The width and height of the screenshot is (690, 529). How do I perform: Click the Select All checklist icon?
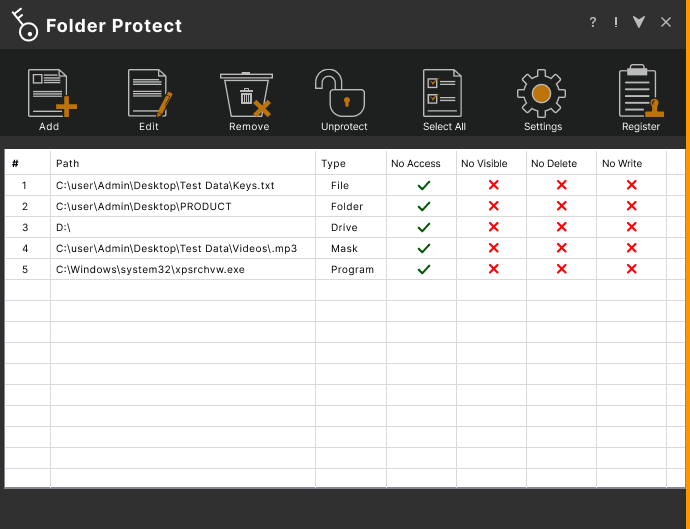[442, 93]
